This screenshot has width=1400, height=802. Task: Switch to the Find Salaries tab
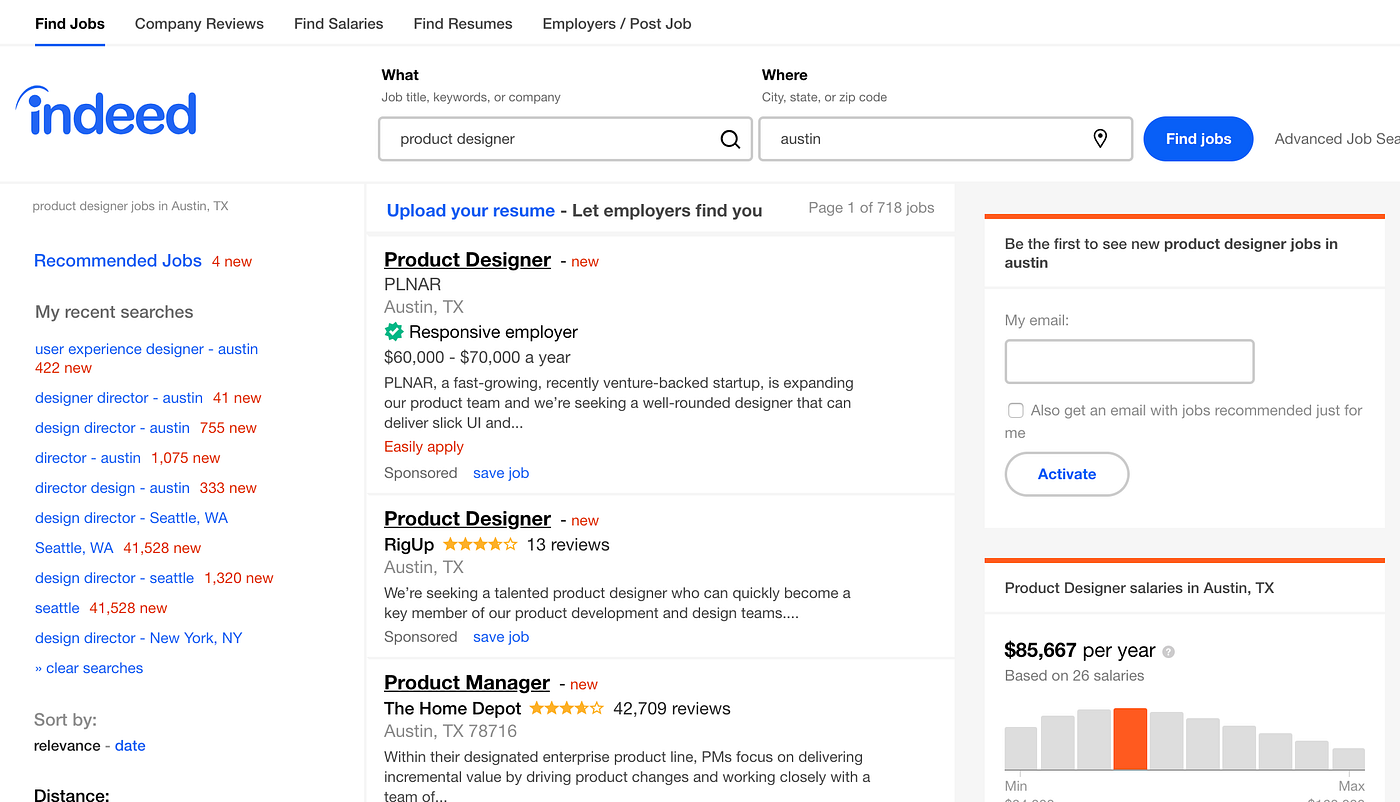click(x=338, y=24)
